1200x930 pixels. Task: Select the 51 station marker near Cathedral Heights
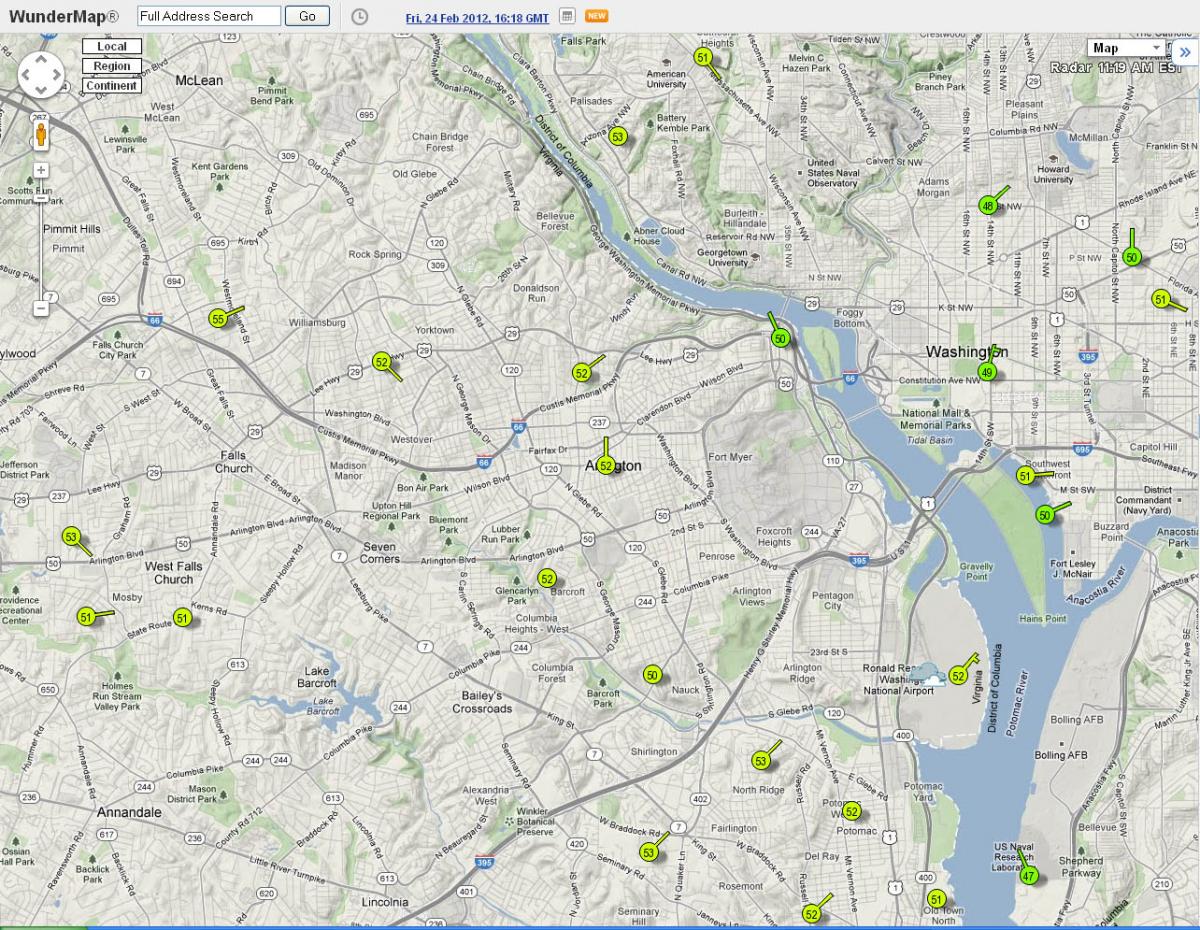pyautogui.click(x=703, y=58)
